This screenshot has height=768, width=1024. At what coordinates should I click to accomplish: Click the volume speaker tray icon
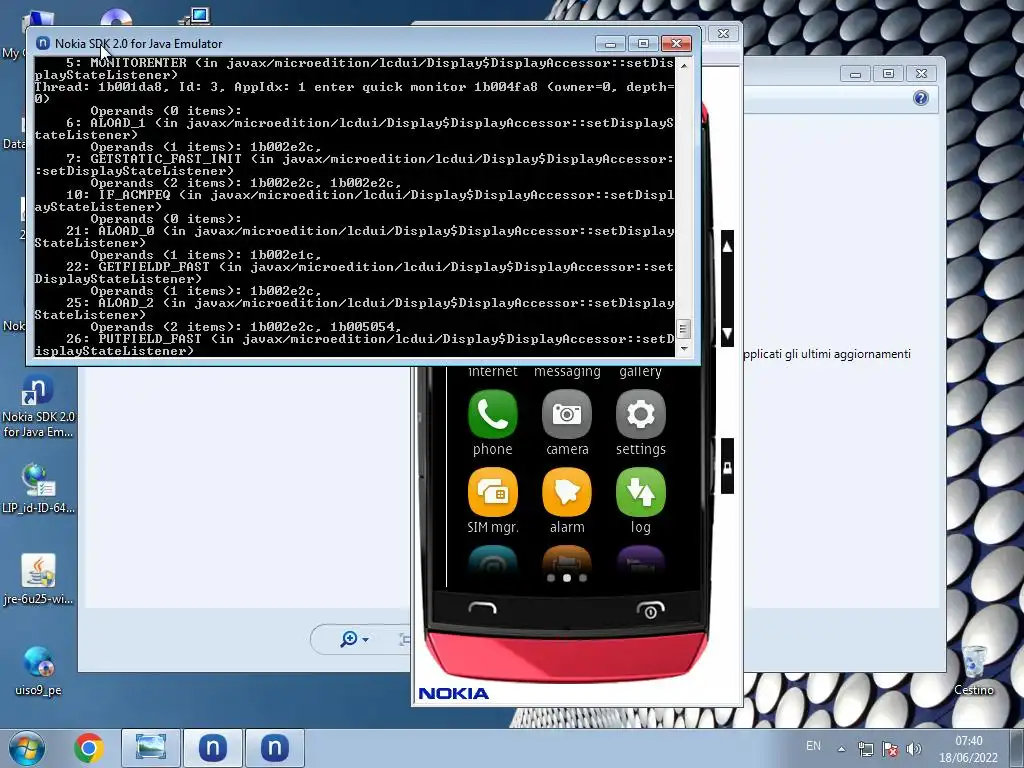(914, 749)
